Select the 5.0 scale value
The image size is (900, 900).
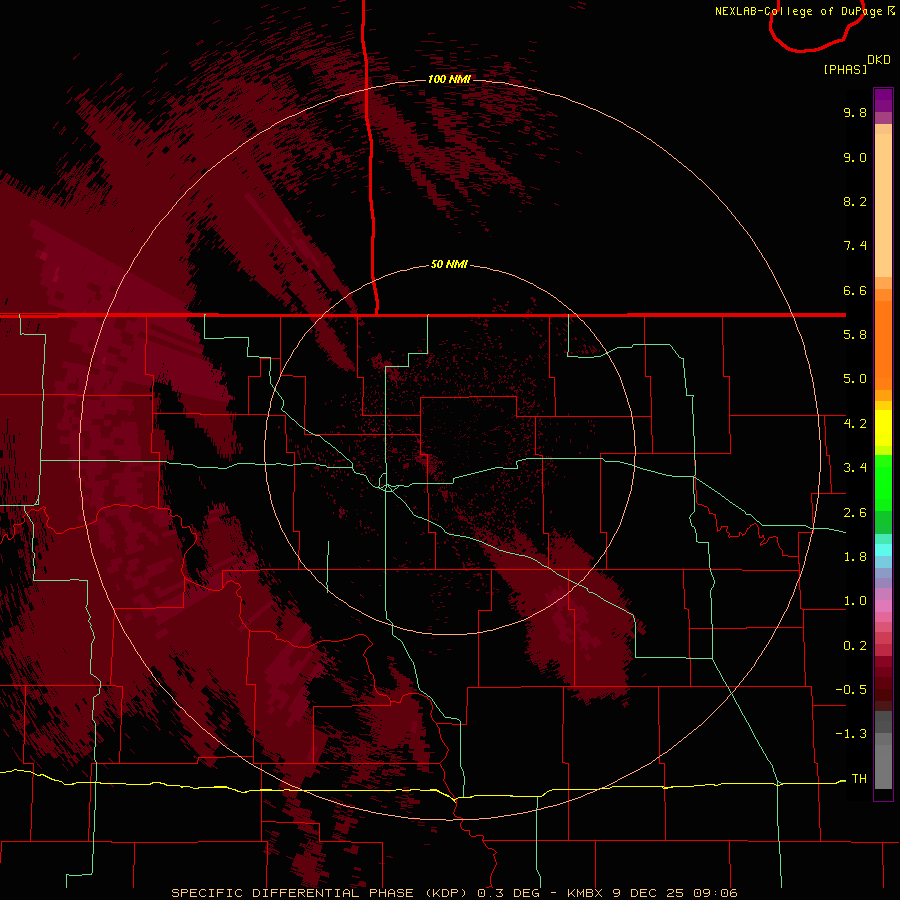coord(855,379)
